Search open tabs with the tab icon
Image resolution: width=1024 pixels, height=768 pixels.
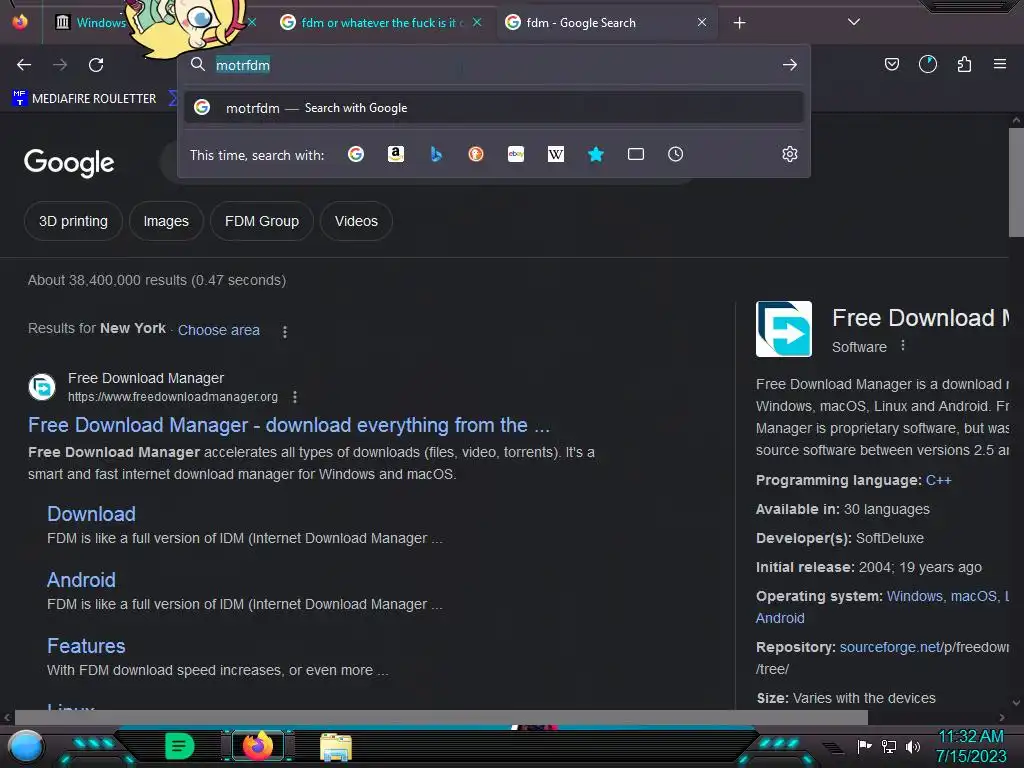point(635,154)
